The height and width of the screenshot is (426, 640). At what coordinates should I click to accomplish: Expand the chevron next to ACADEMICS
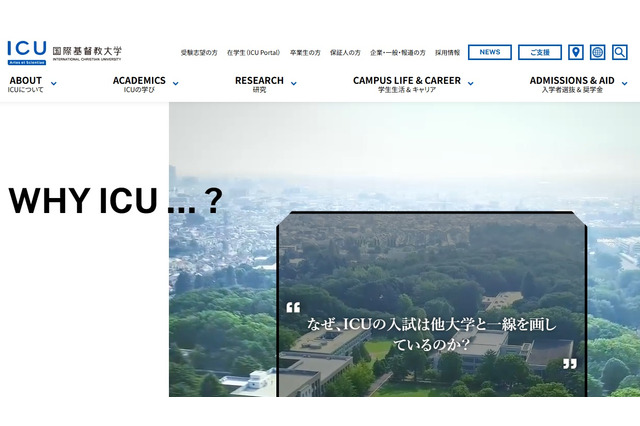coord(176,83)
